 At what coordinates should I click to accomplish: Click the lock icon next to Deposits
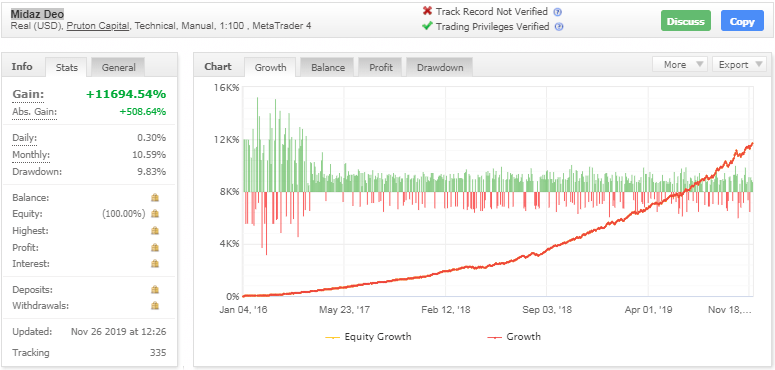click(x=155, y=289)
